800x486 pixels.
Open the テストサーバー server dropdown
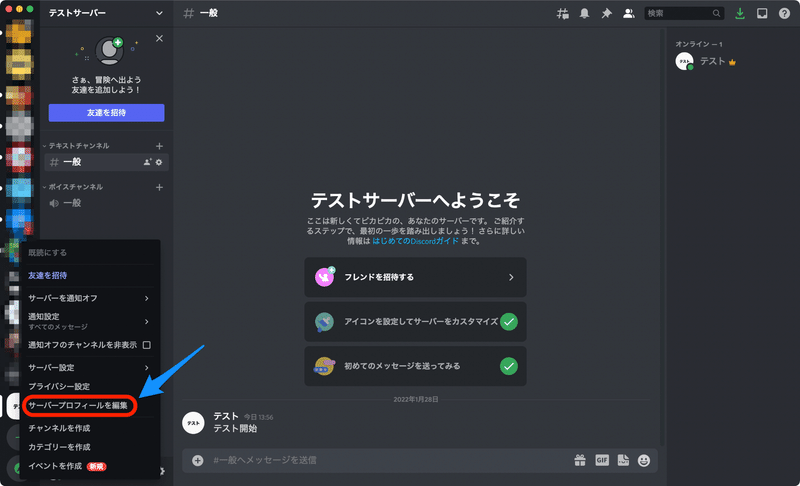159,13
